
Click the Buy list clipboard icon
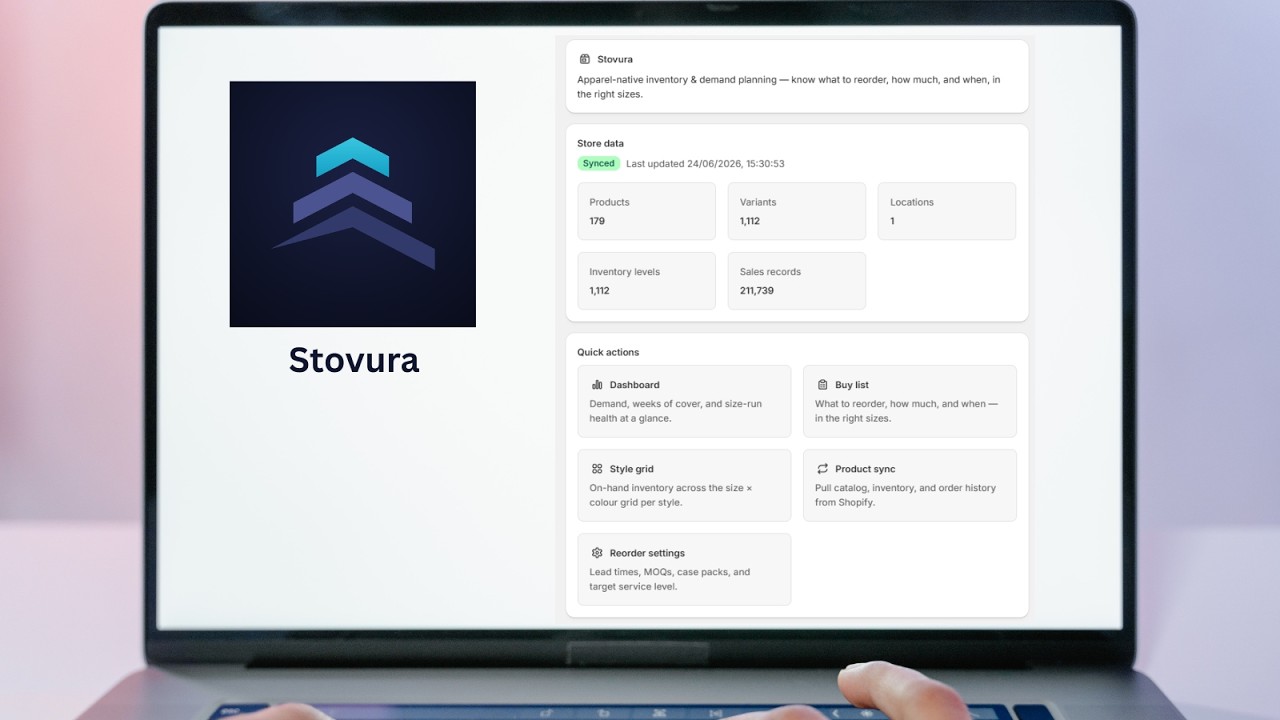coord(822,384)
